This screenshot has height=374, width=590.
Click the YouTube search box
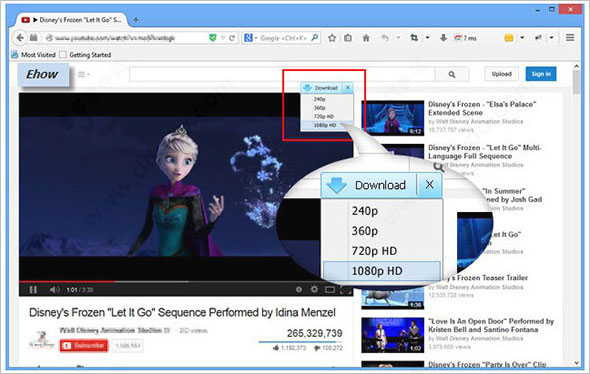coord(282,74)
